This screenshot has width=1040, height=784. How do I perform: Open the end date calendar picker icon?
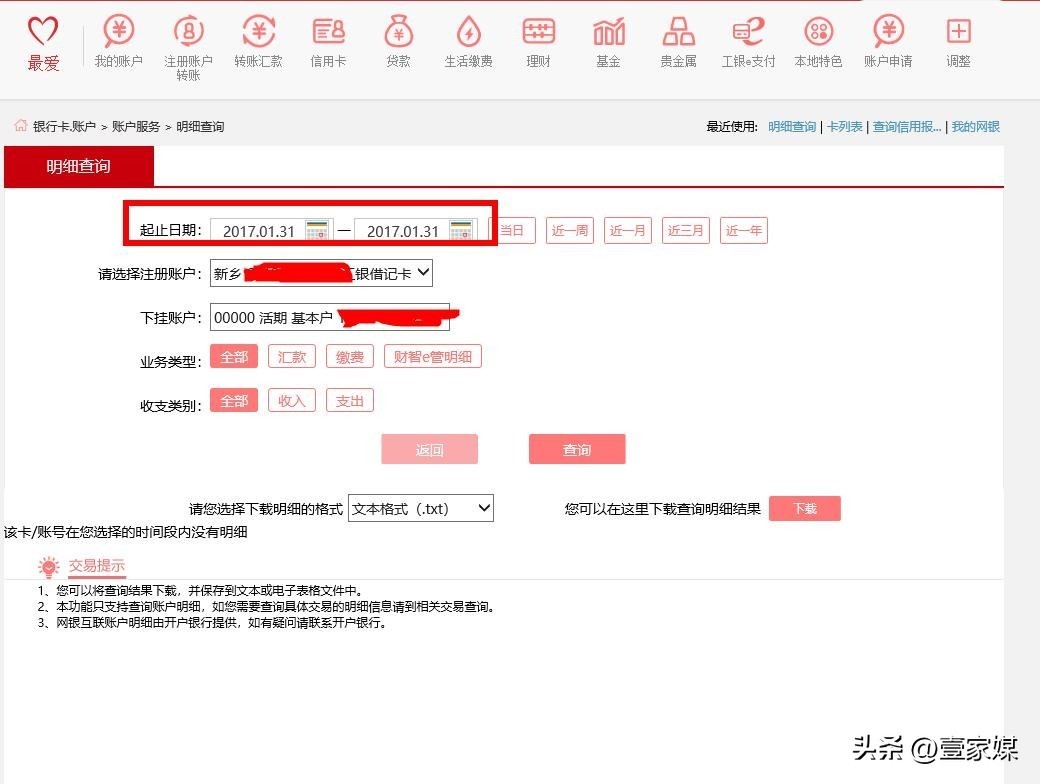[460, 230]
